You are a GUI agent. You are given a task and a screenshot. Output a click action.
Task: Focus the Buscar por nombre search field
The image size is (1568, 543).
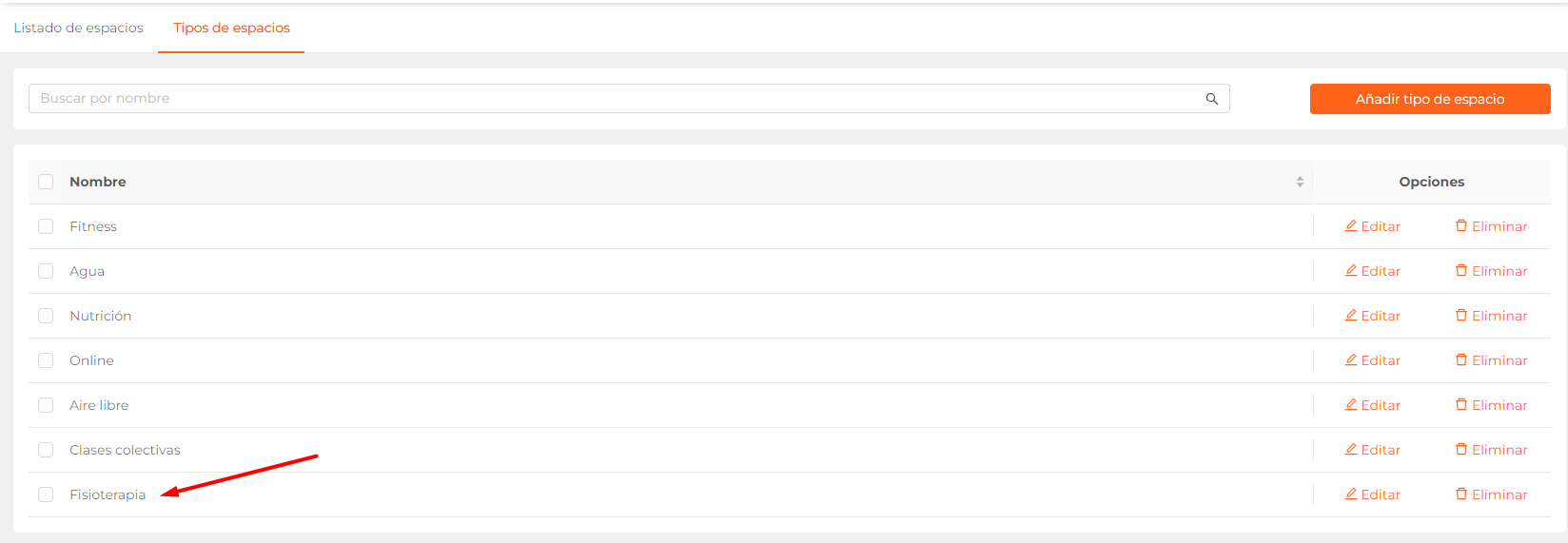tap(629, 99)
